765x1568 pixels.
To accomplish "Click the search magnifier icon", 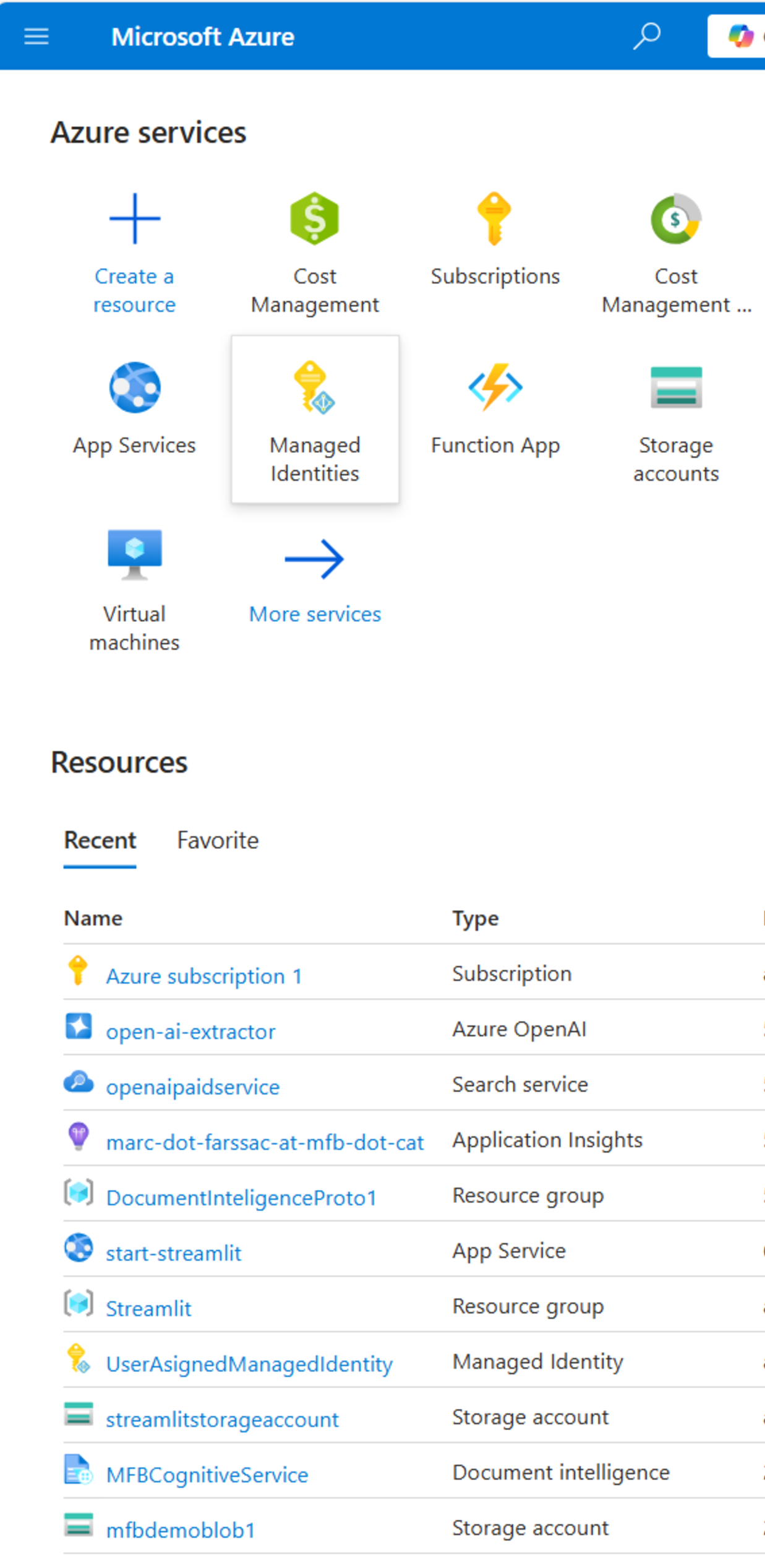I will pos(647,37).
